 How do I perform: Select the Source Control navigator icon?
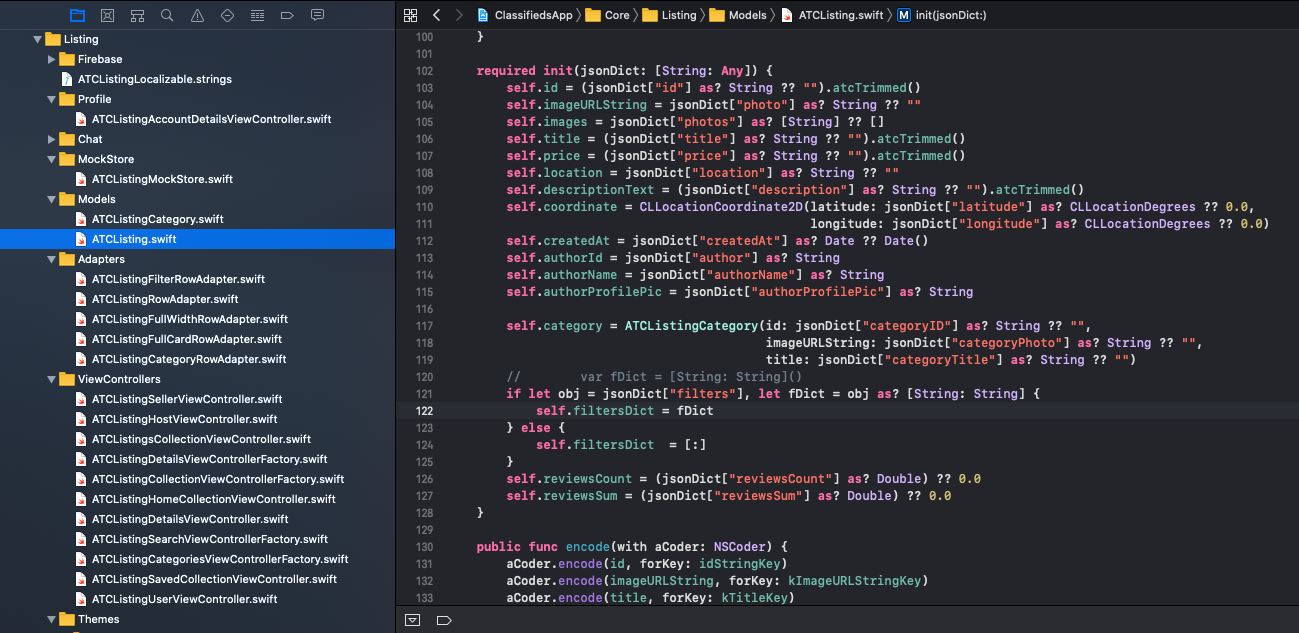(x=106, y=16)
